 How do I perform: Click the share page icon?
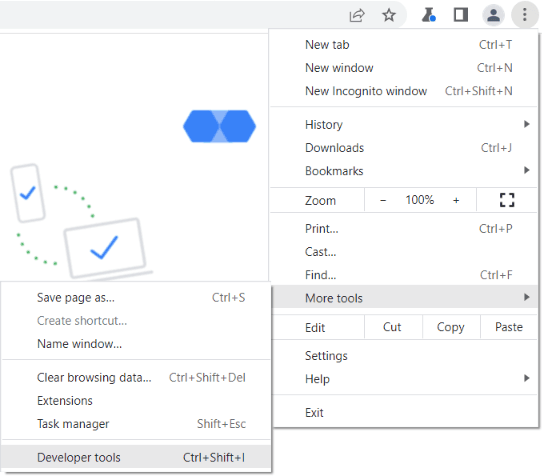click(357, 16)
